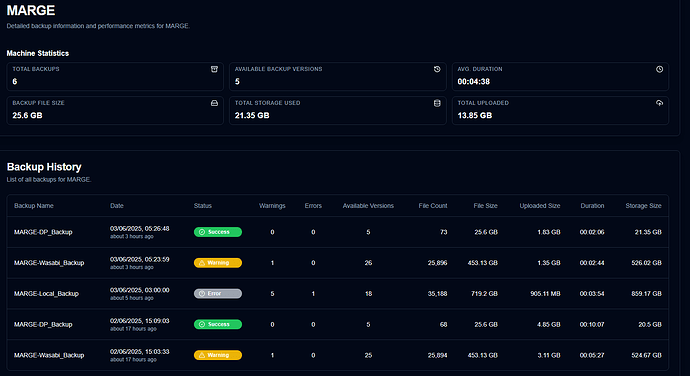690x376 pixels.
Task: Click the Available Versions column header
Action: coord(368,206)
